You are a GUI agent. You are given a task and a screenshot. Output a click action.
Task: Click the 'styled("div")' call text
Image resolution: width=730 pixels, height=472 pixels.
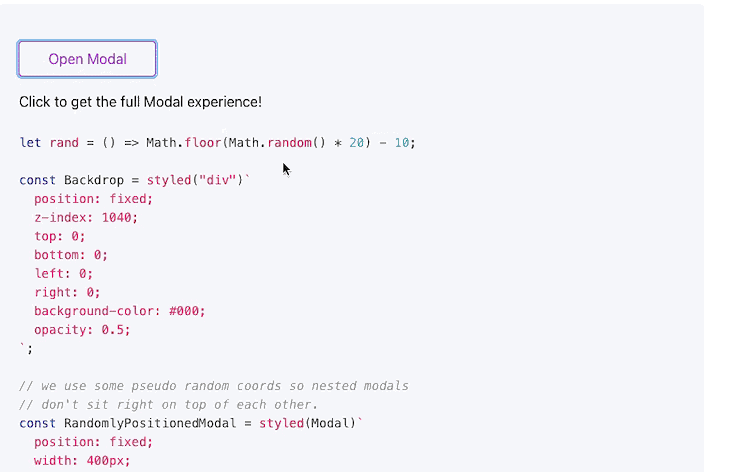point(195,180)
